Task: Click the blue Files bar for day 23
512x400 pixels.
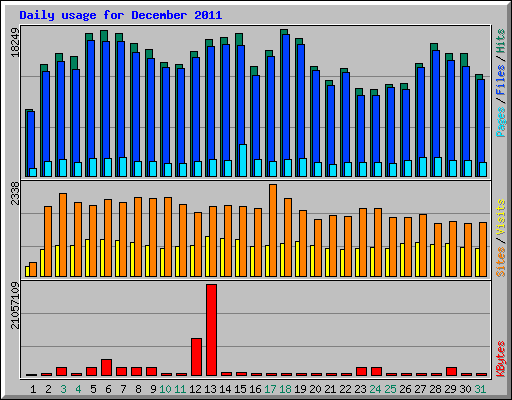Action: tap(361, 129)
